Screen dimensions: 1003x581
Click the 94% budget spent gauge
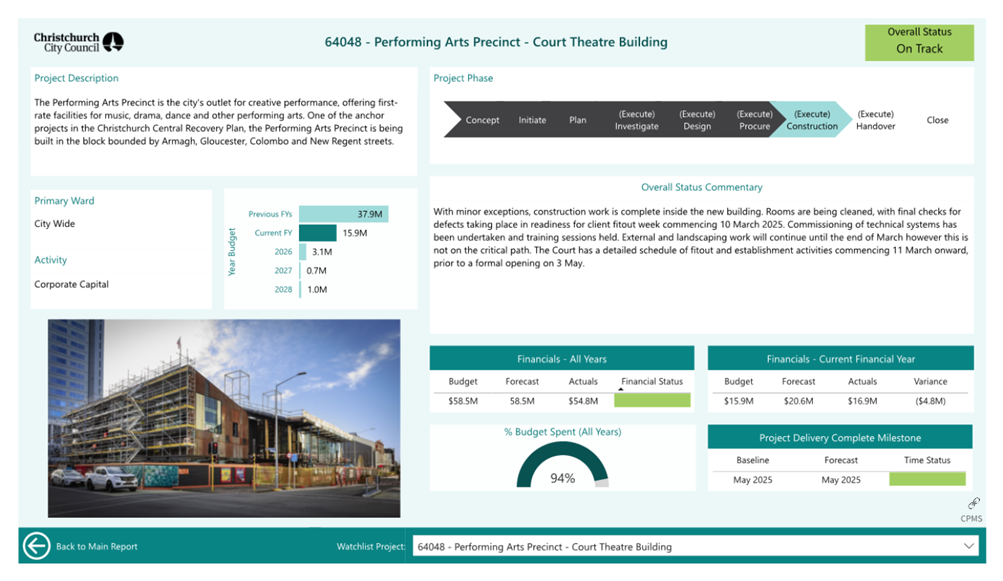(x=562, y=468)
